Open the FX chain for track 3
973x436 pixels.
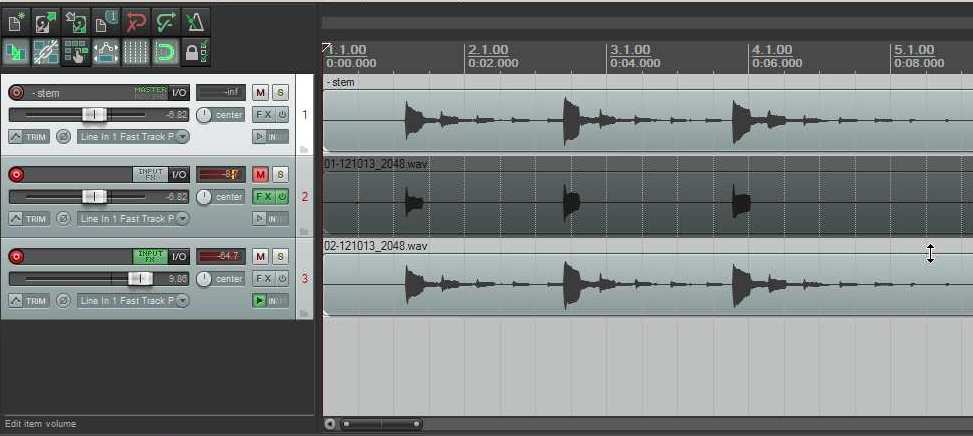264,278
